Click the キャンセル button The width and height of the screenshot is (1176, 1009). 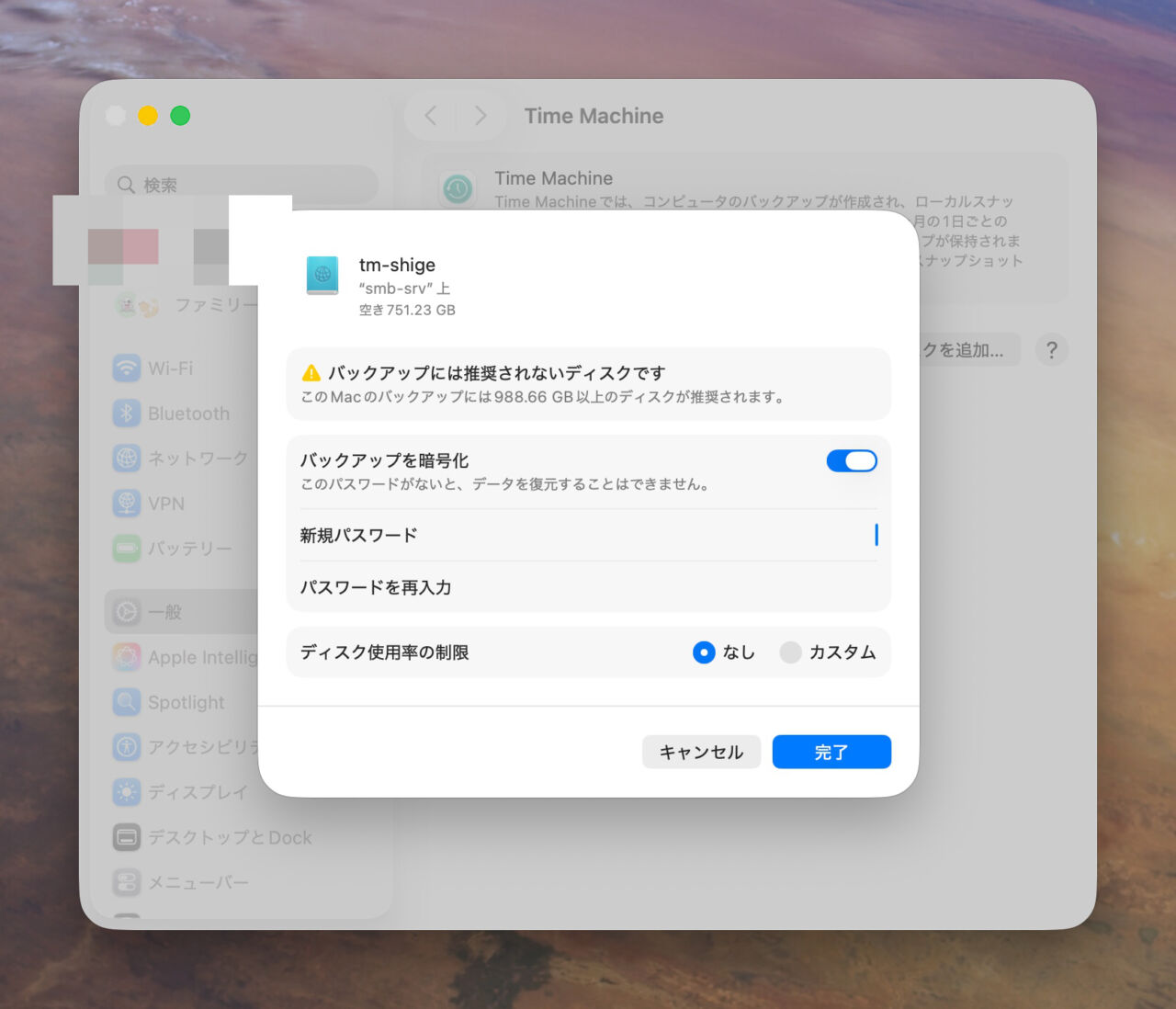[701, 752]
